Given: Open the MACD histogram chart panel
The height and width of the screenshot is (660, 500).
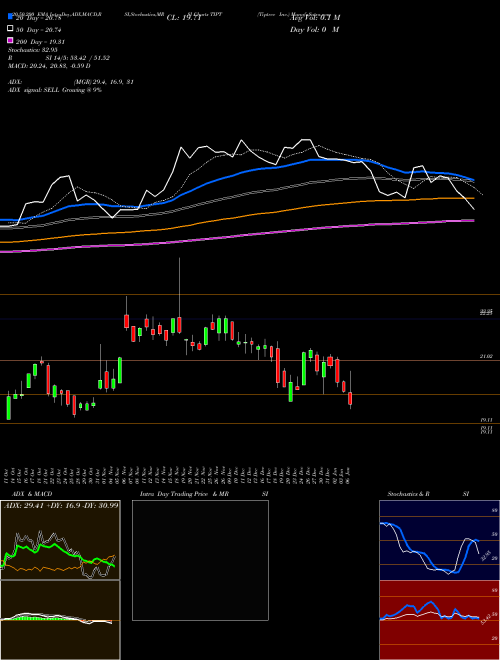Looking at the screenshot, I should pyautogui.click(x=60, y=620).
